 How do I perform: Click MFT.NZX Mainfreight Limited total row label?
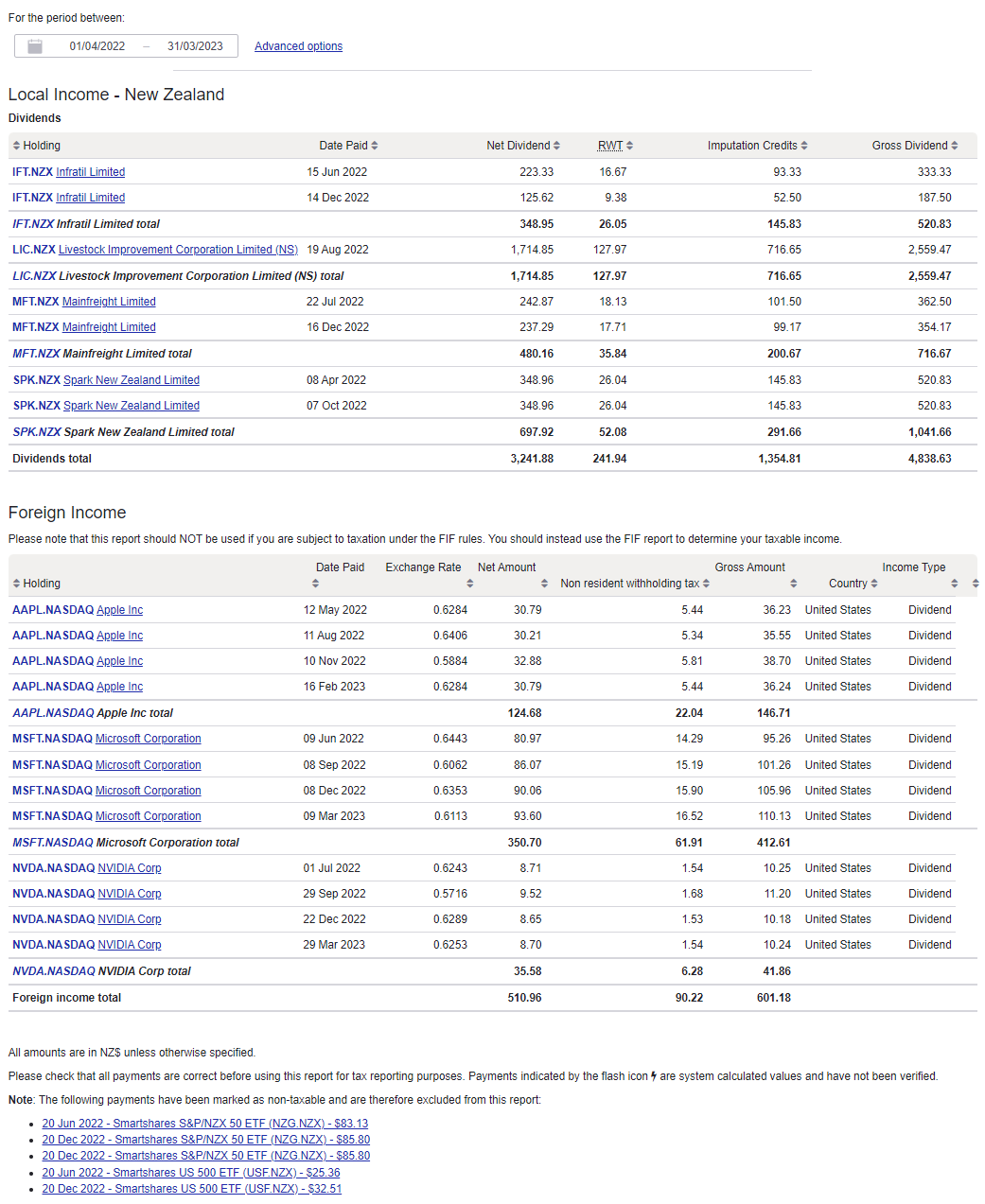click(102, 354)
